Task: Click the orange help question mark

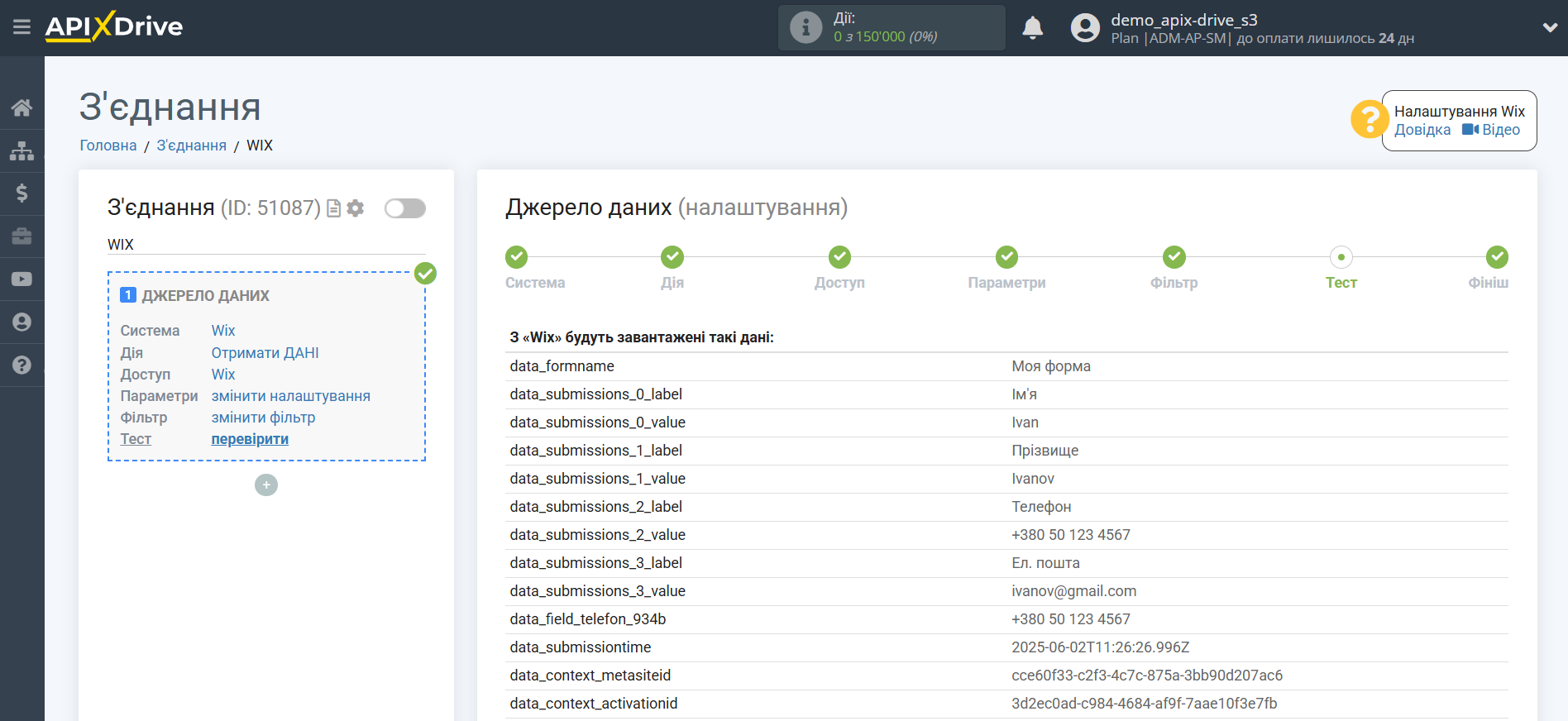Action: click(1370, 120)
